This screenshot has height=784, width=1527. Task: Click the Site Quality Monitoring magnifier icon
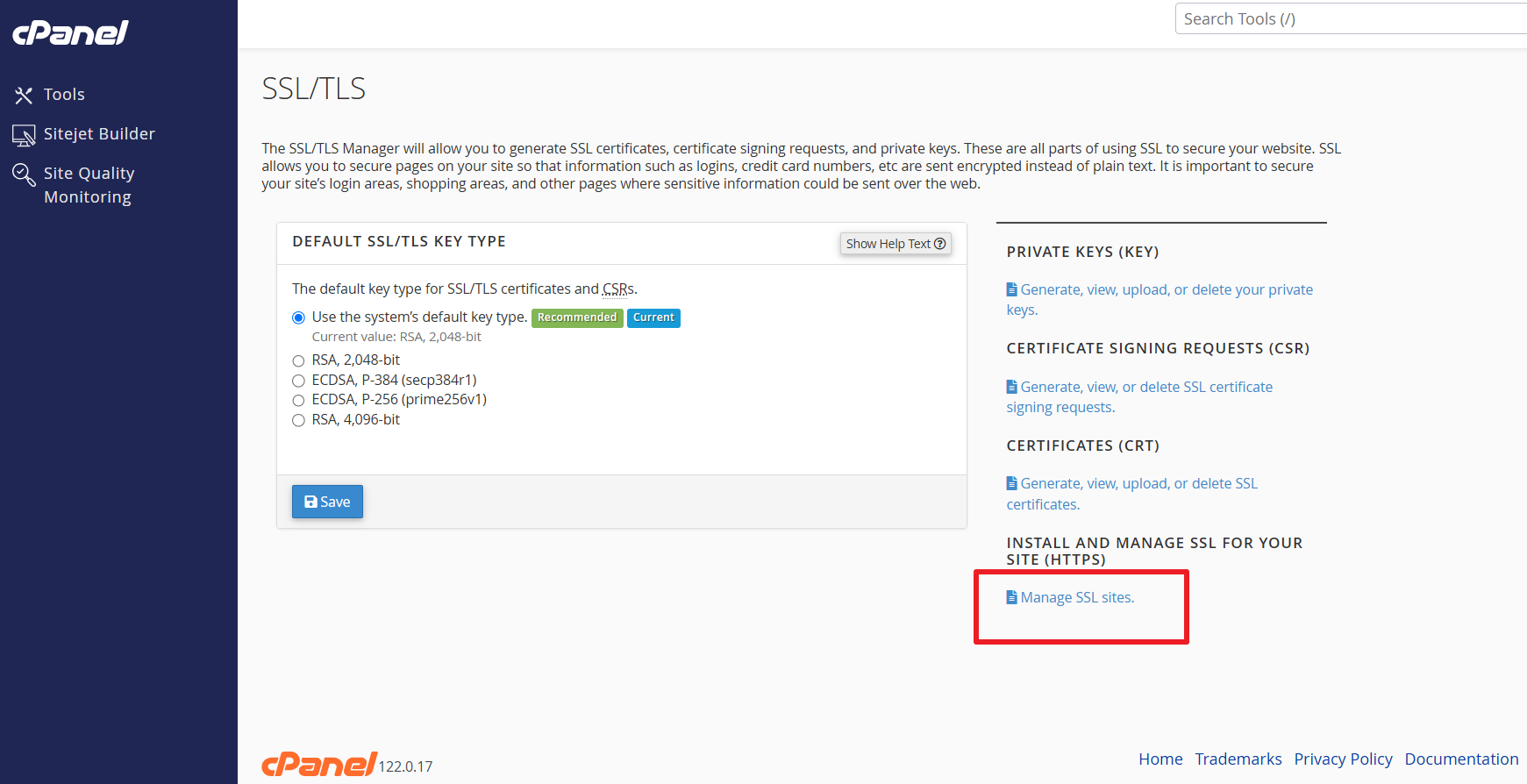pos(24,174)
